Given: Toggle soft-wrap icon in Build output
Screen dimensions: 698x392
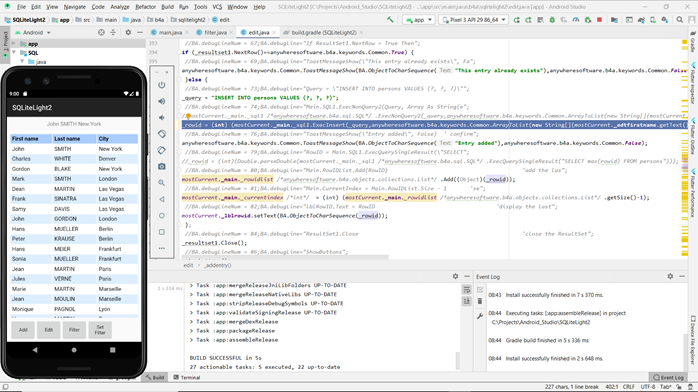Looking at the screenshot, I should [467, 290].
